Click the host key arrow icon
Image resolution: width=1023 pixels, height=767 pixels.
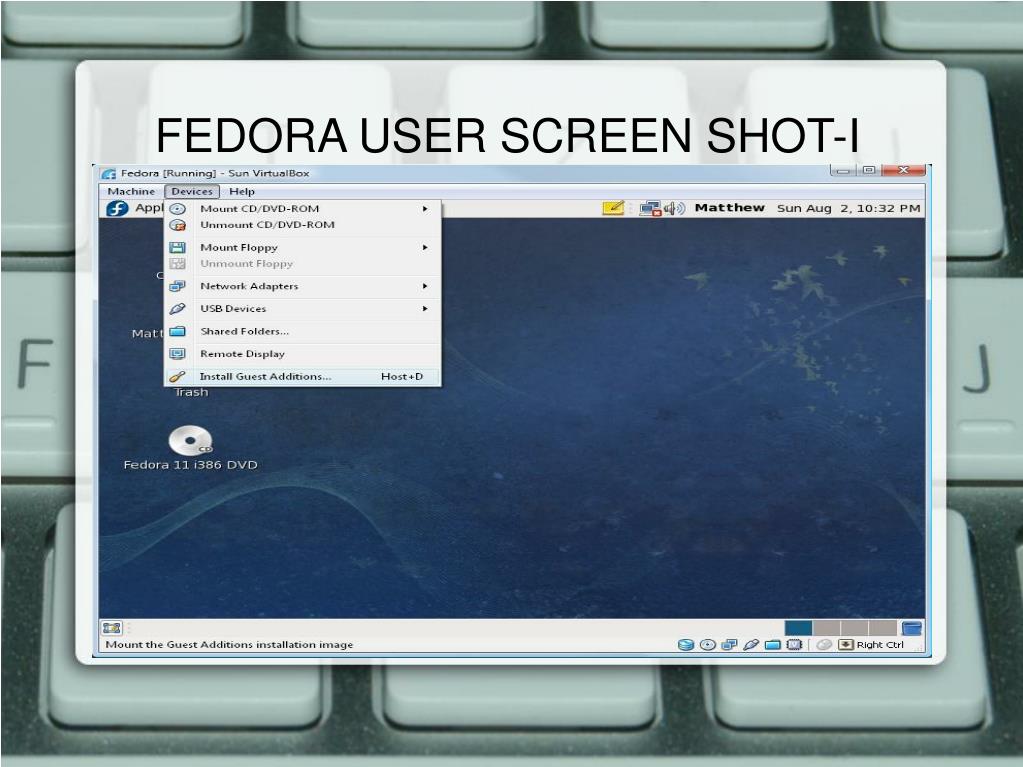(x=846, y=644)
